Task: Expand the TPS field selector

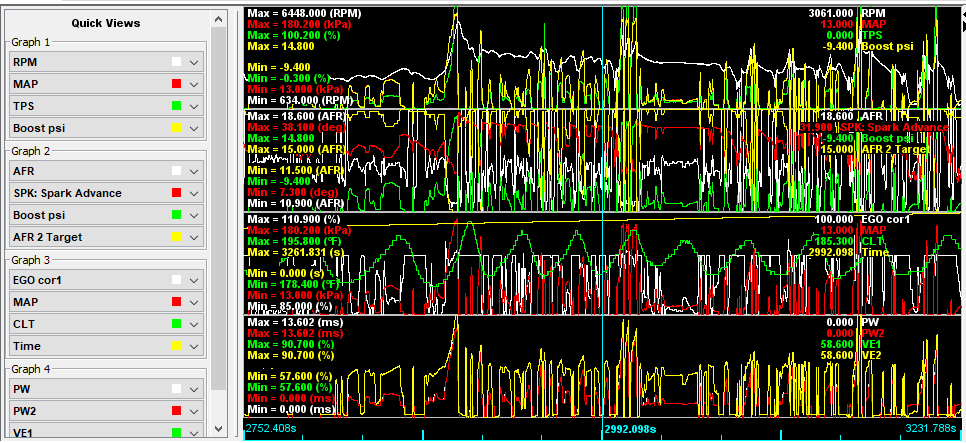Action: (x=195, y=106)
